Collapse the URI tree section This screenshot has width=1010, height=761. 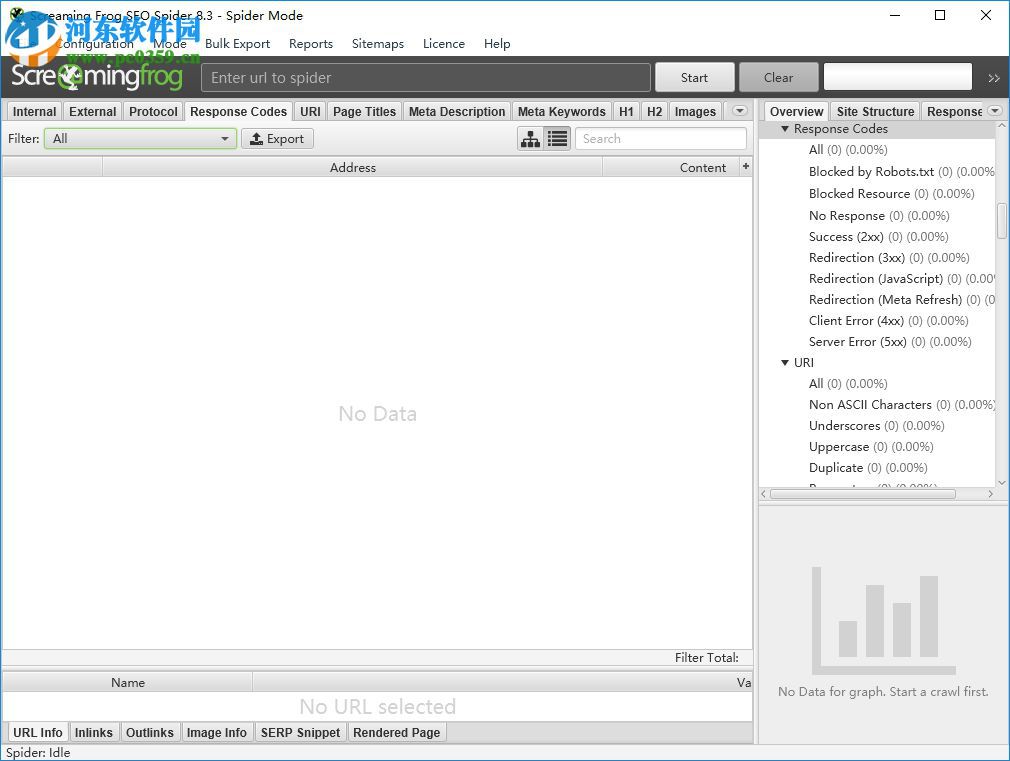pos(785,363)
